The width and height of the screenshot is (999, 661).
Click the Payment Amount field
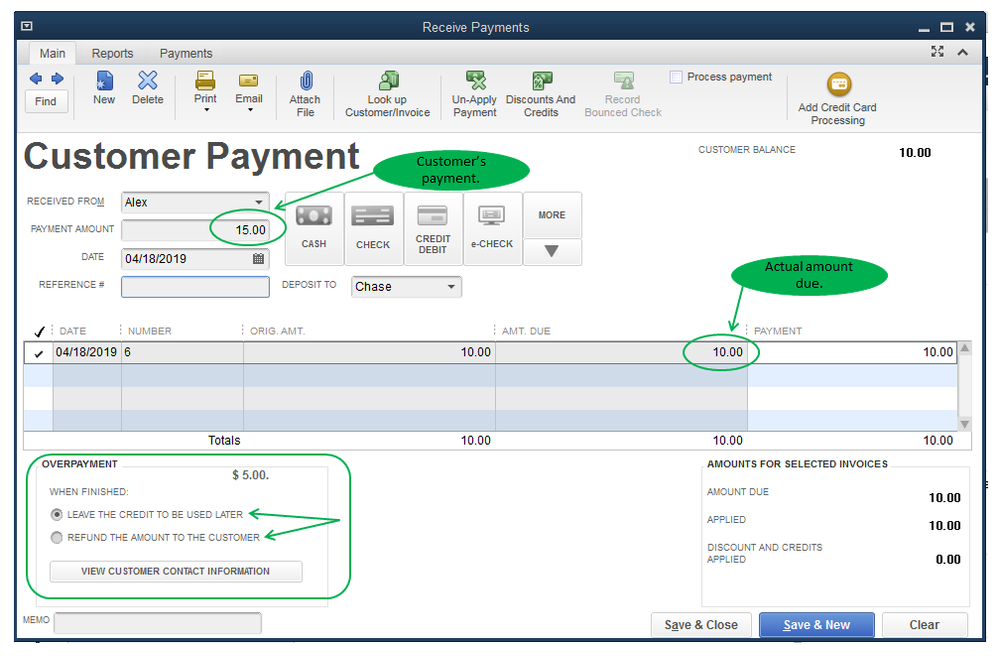pyautogui.click(x=195, y=230)
